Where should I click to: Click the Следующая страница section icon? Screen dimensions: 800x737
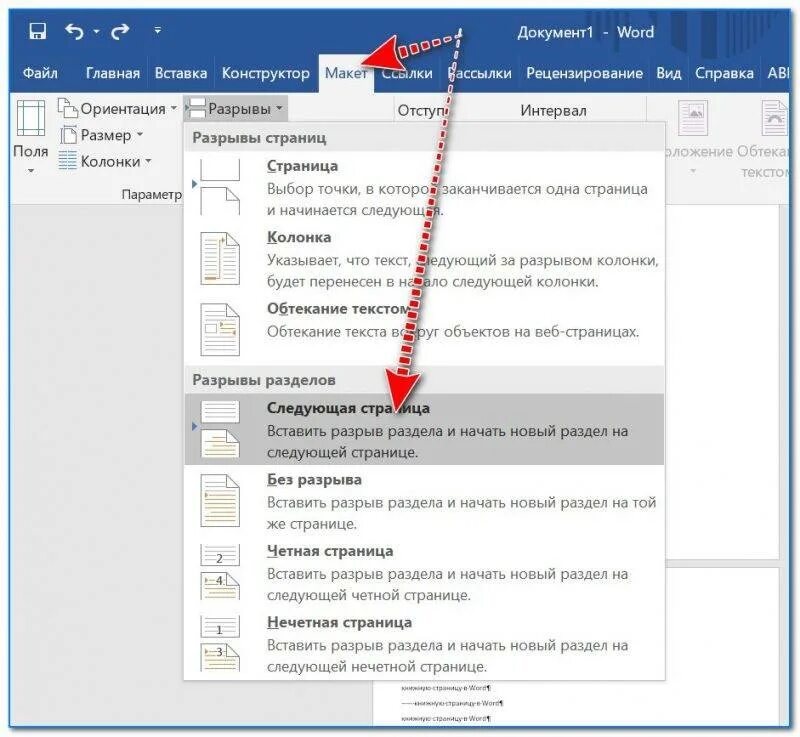point(220,429)
